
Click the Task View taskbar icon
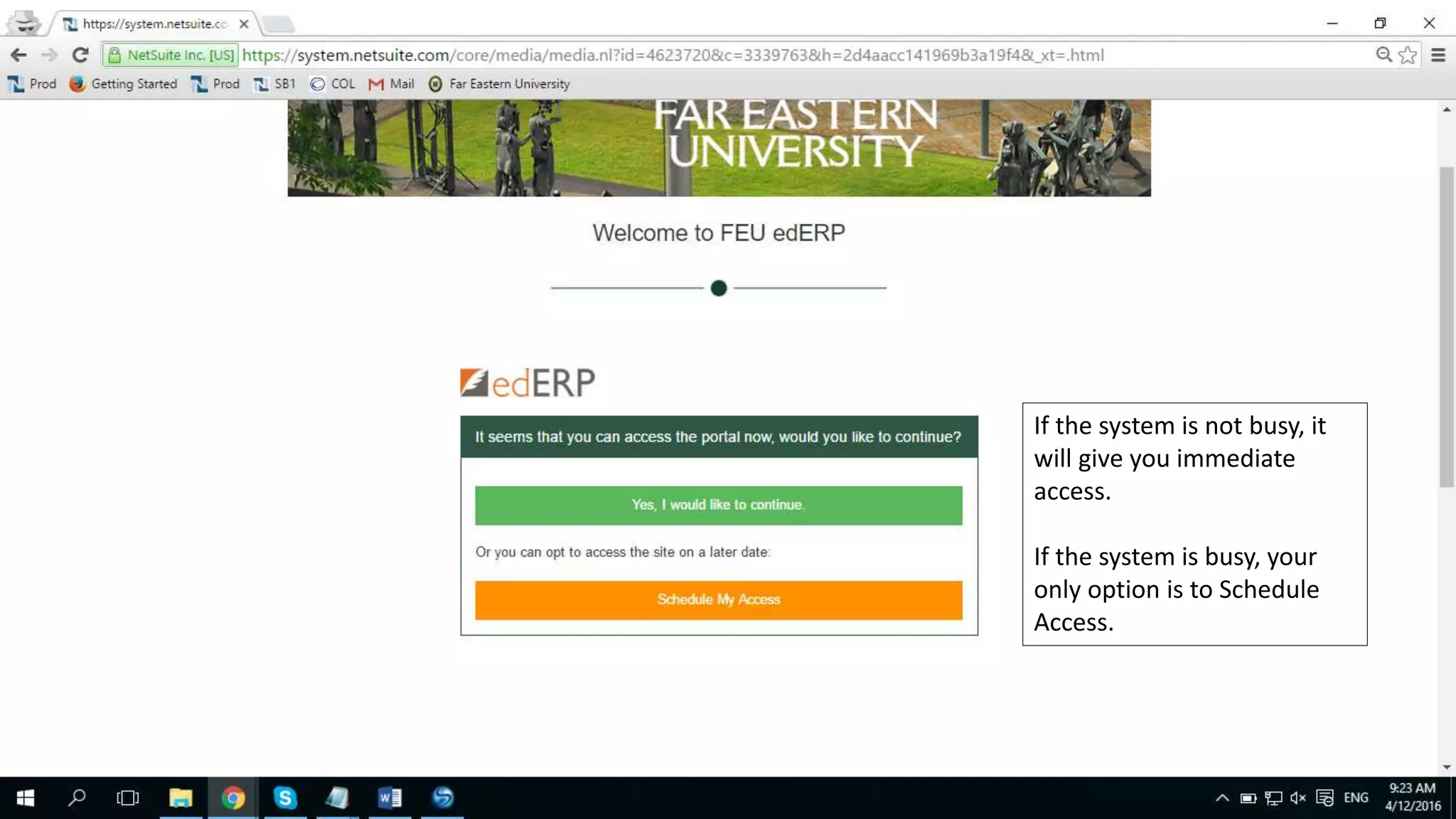(x=128, y=798)
